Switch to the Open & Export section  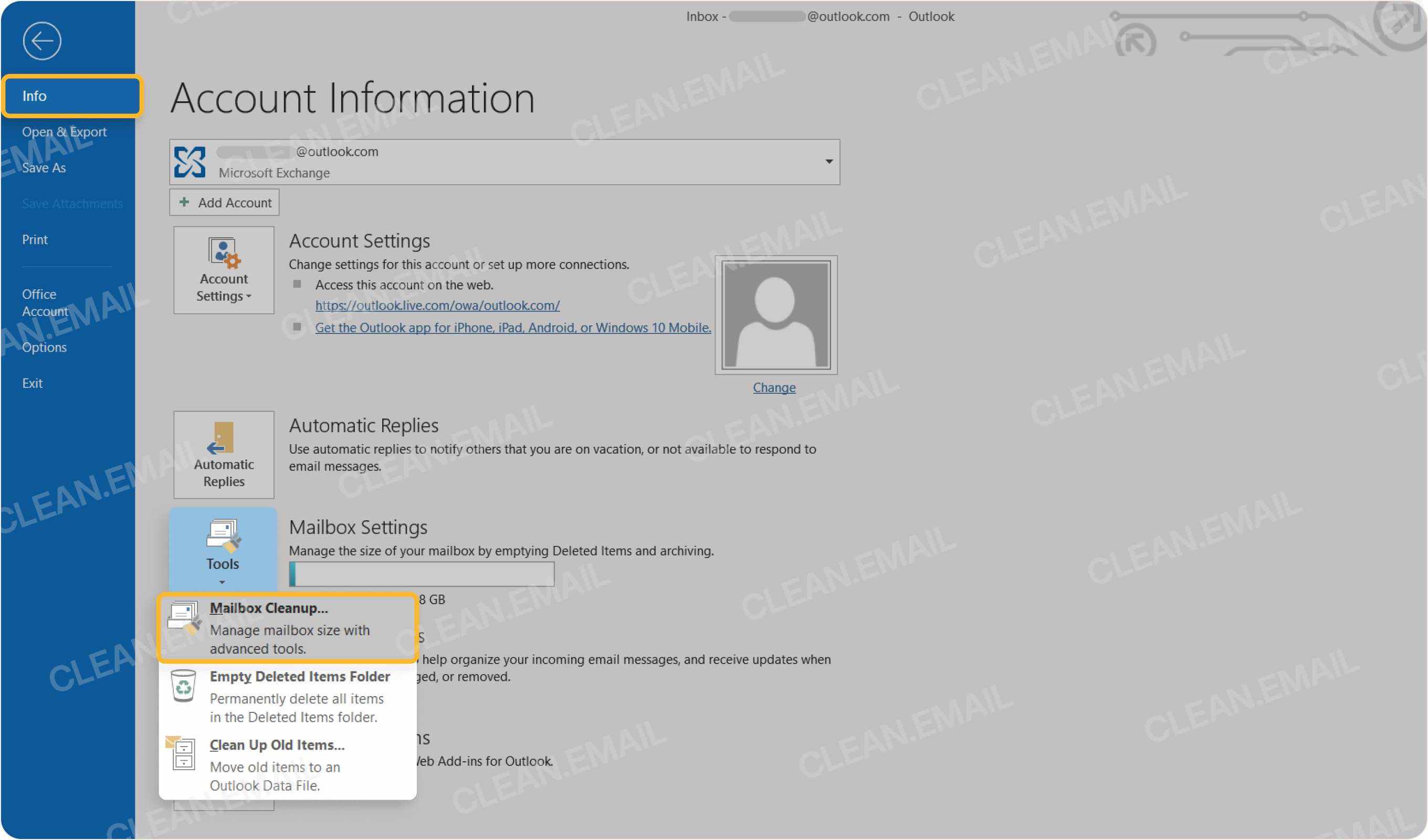click(x=64, y=131)
